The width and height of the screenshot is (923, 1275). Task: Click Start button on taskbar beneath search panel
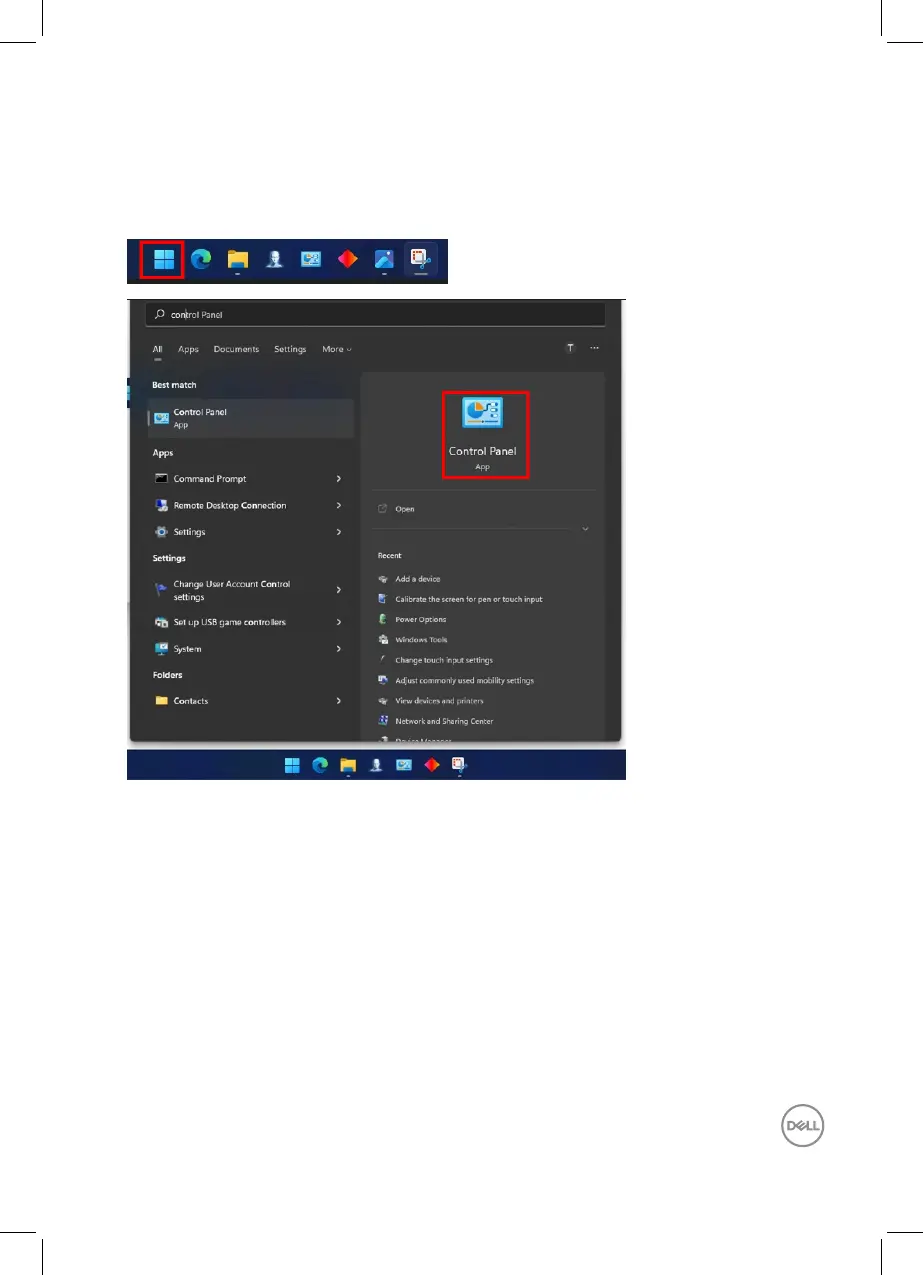(292, 766)
